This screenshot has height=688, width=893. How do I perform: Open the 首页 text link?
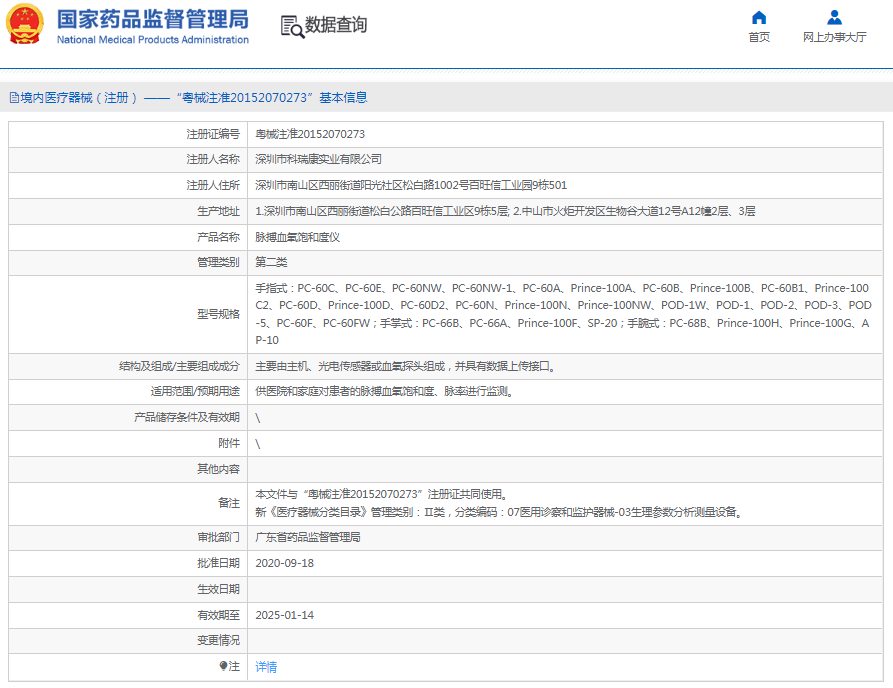pyautogui.click(x=759, y=38)
